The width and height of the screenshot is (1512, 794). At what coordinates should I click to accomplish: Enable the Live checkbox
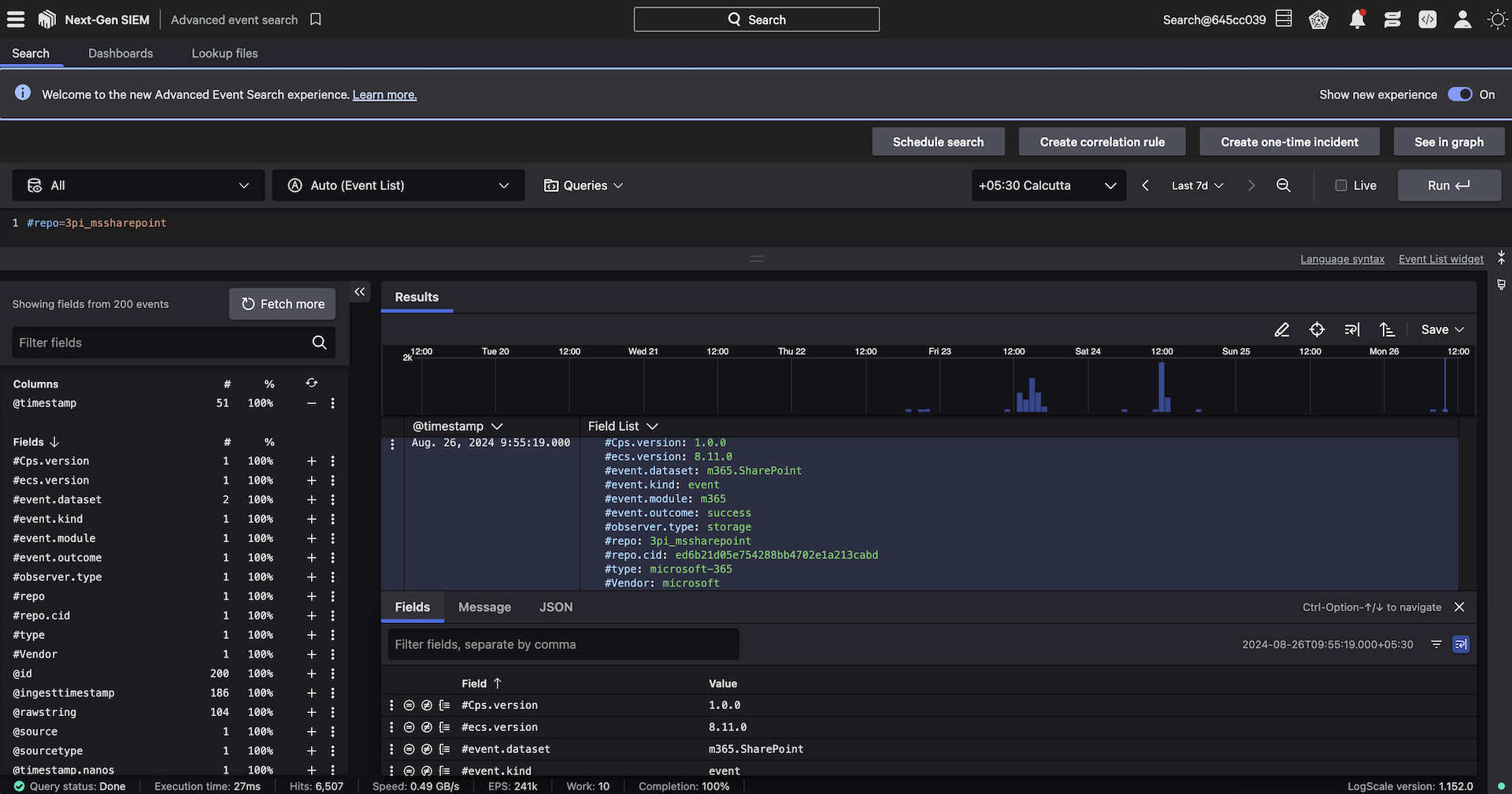(1341, 186)
